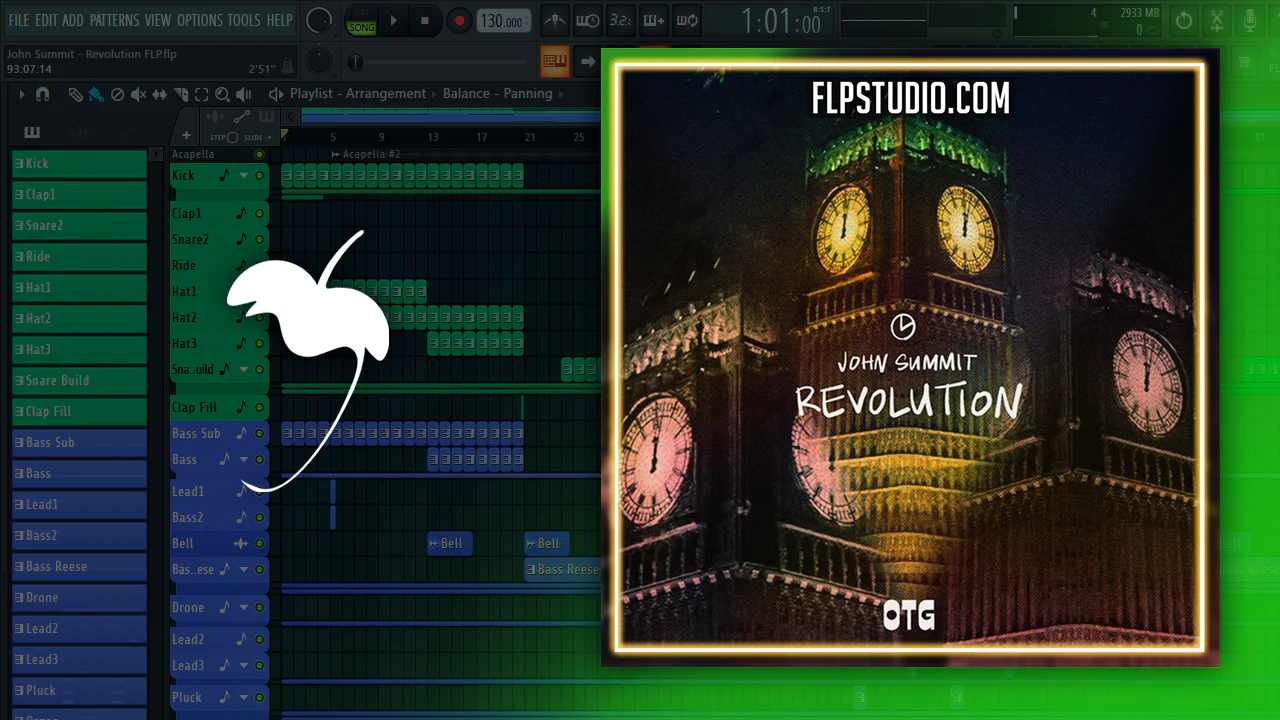Click the audio editor scissors icon
Image resolution: width=1280 pixels, height=720 pixels.
(x=1217, y=20)
